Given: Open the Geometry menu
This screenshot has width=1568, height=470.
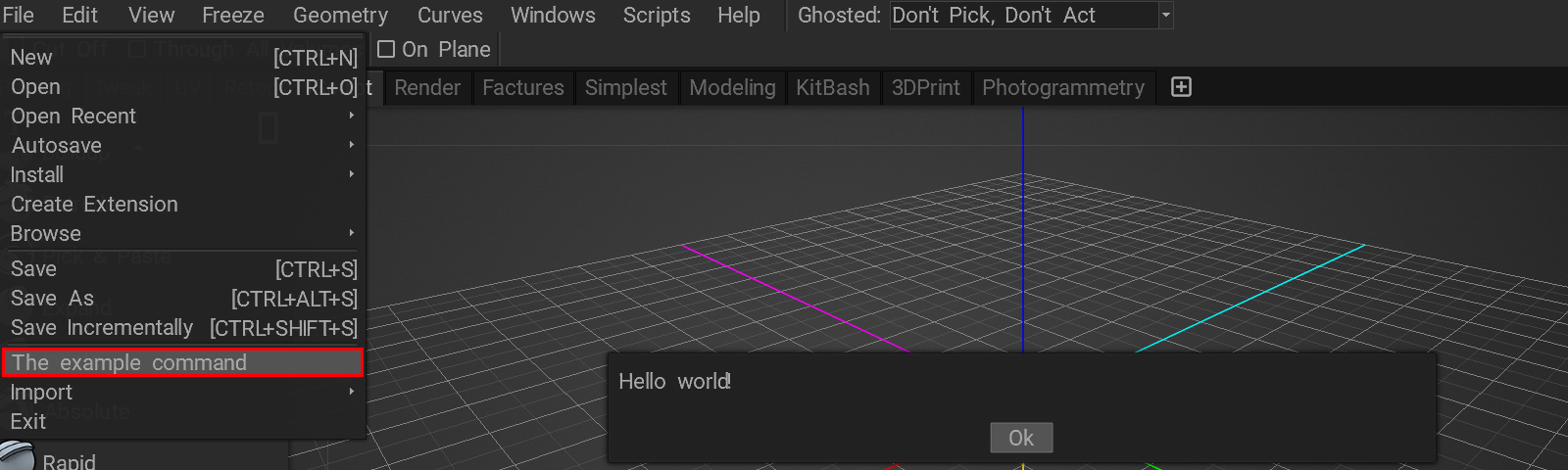Looking at the screenshot, I should coord(340,16).
